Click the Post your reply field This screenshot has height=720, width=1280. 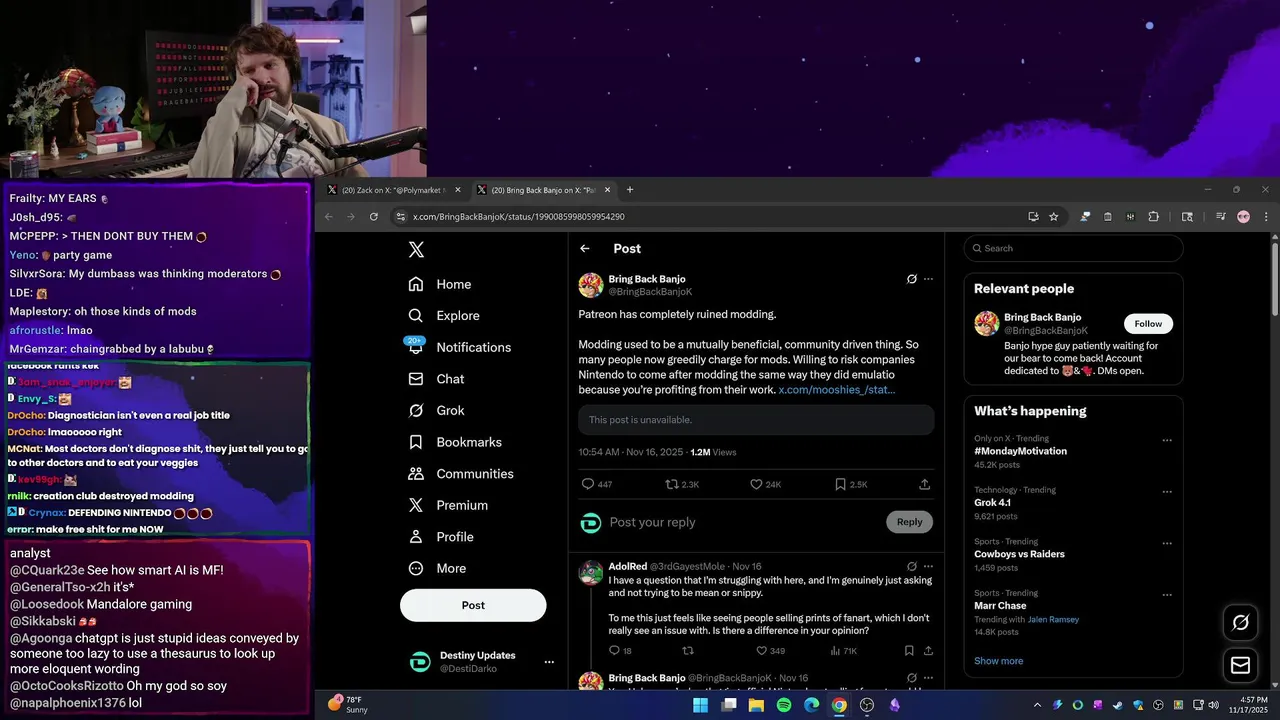pyautogui.click(x=742, y=522)
